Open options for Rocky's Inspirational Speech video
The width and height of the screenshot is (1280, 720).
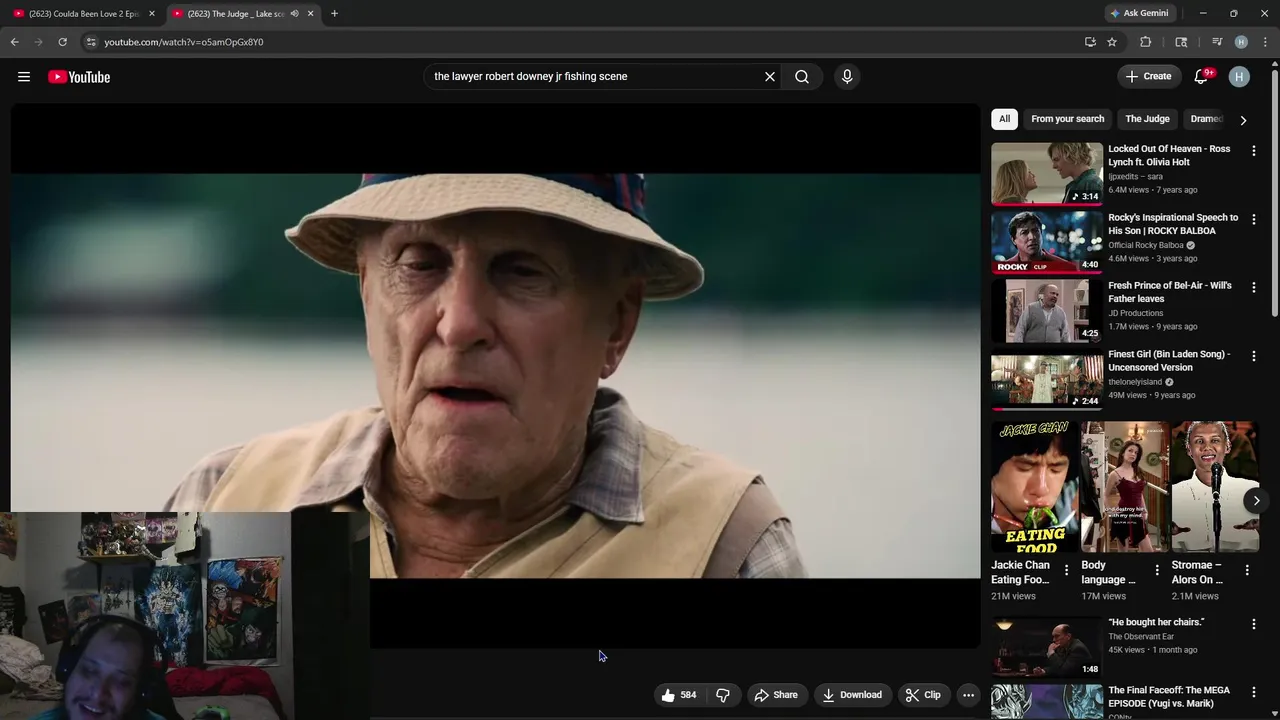[x=1254, y=219]
